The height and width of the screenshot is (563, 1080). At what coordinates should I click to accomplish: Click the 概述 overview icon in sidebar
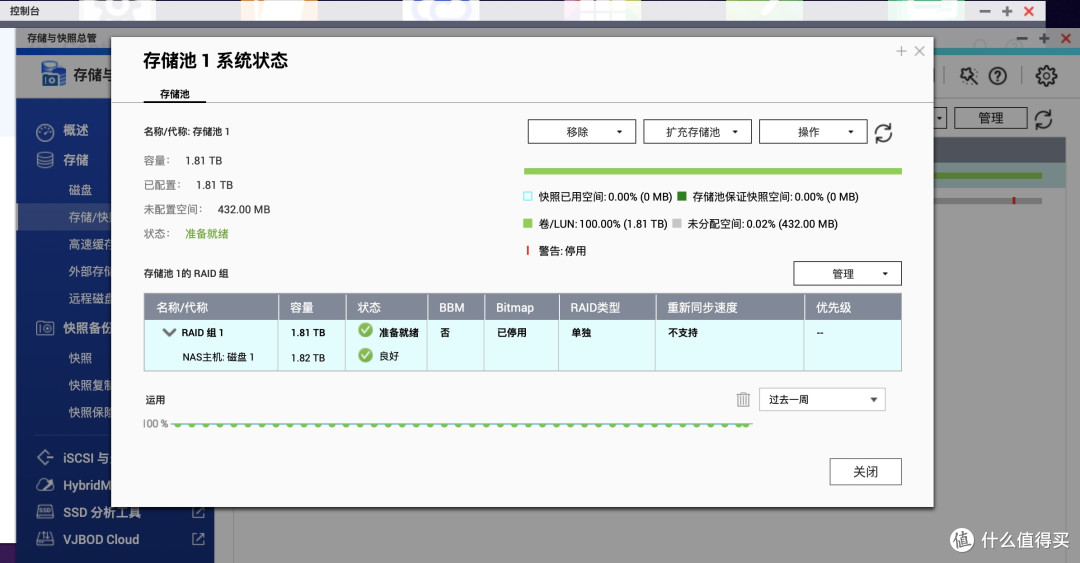(x=45, y=131)
